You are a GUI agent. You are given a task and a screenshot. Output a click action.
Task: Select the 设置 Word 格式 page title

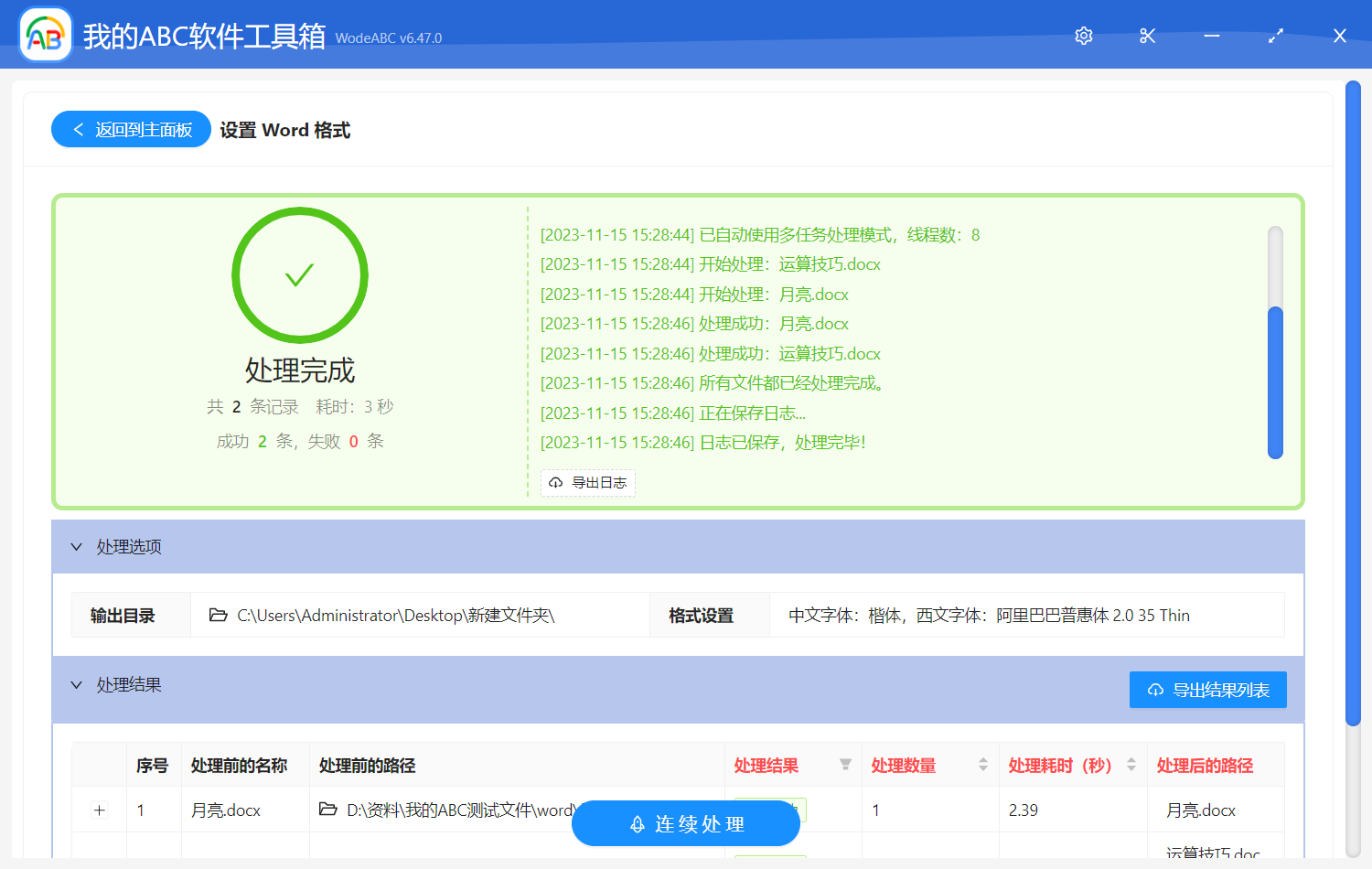pyautogui.click(x=284, y=129)
